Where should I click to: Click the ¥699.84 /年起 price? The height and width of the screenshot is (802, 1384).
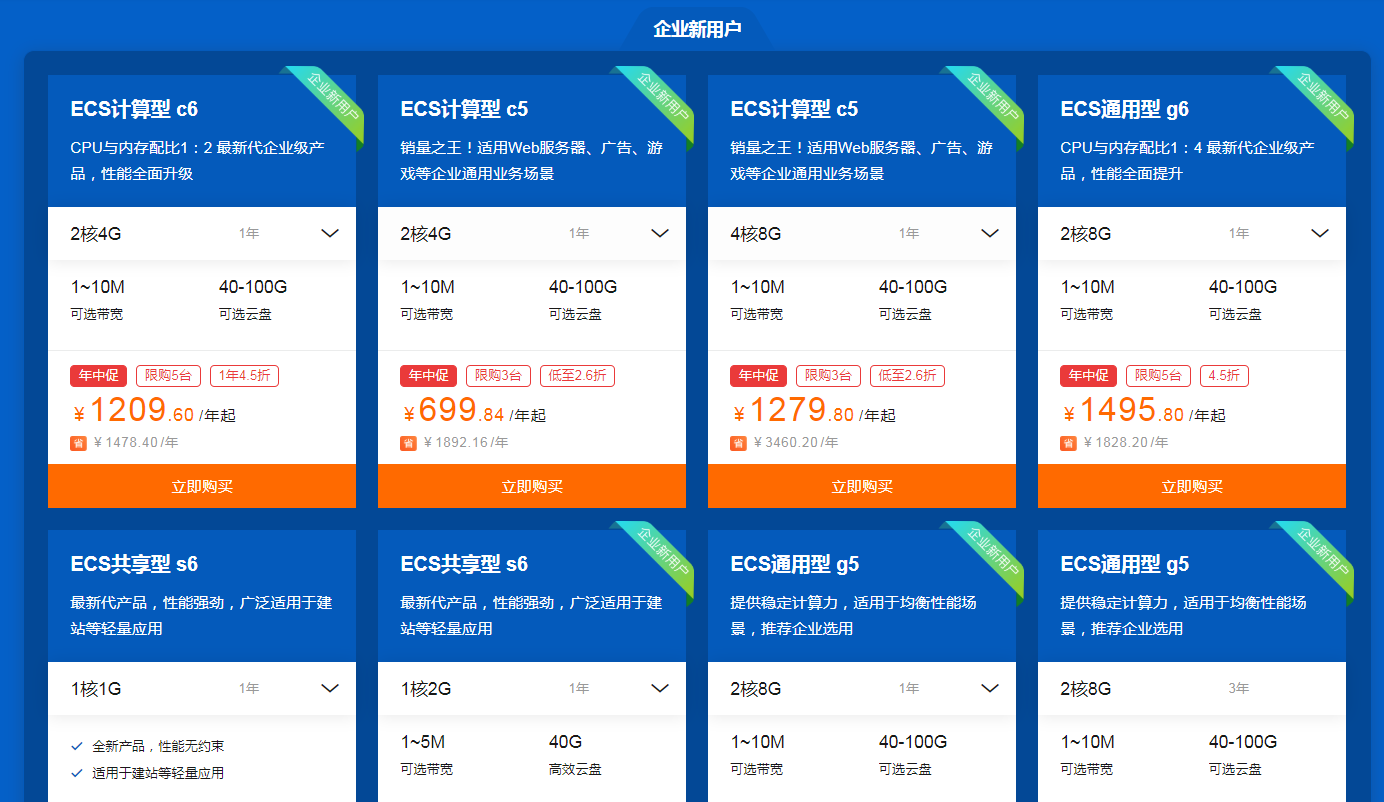click(x=474, y=411)
